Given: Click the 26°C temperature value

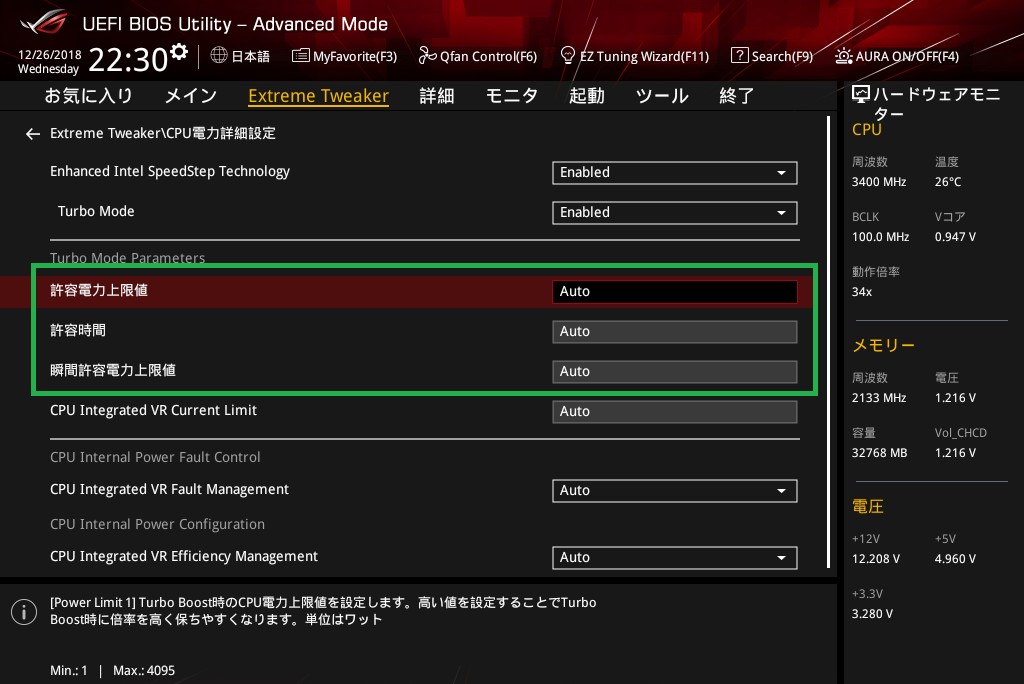Looking at the screenshot, I should tap(948, 182).
